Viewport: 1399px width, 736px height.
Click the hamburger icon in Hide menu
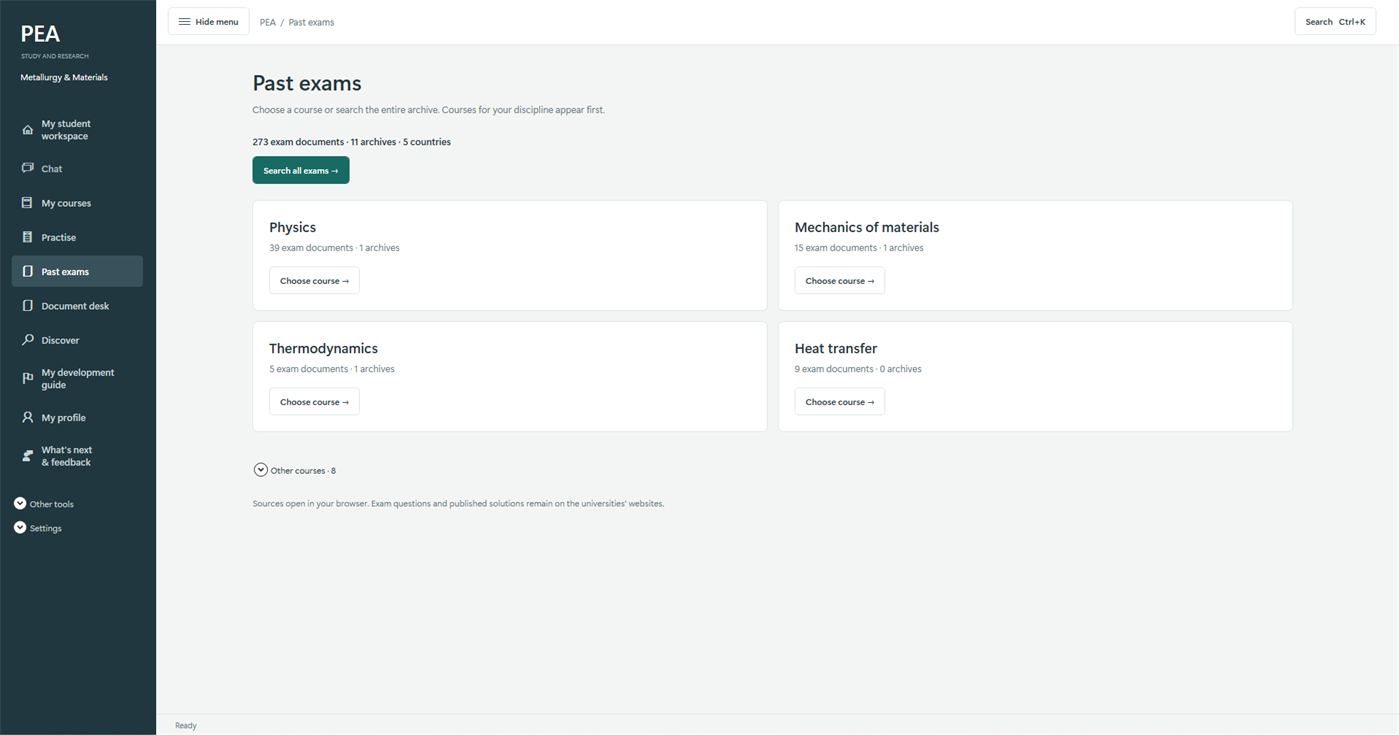184,22
